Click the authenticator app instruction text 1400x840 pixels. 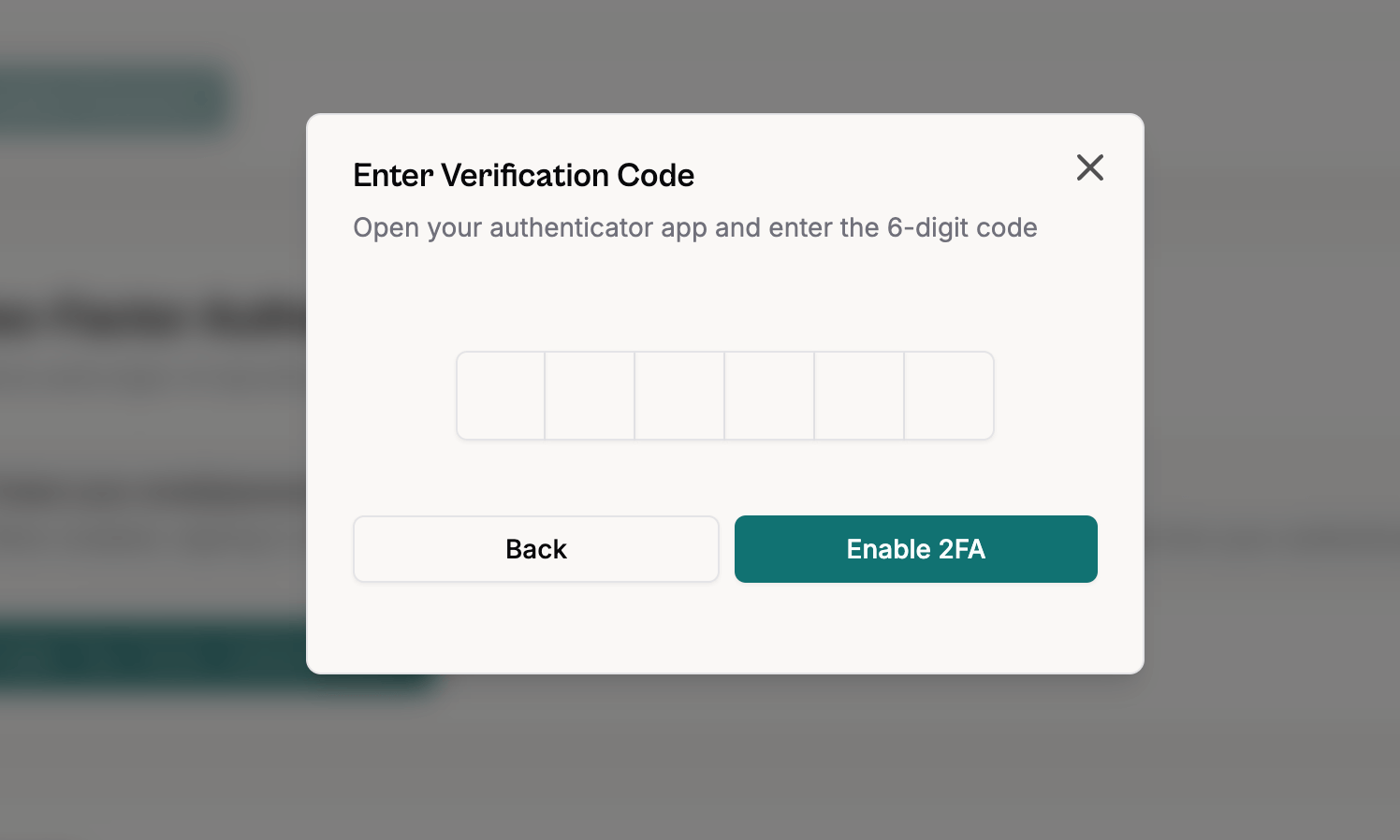coord(694,227)
